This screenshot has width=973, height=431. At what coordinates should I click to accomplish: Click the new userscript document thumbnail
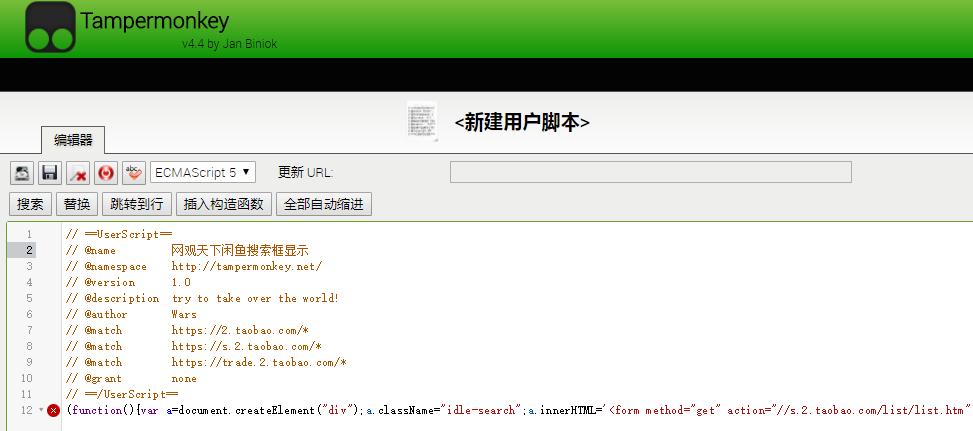coord(422,122)
